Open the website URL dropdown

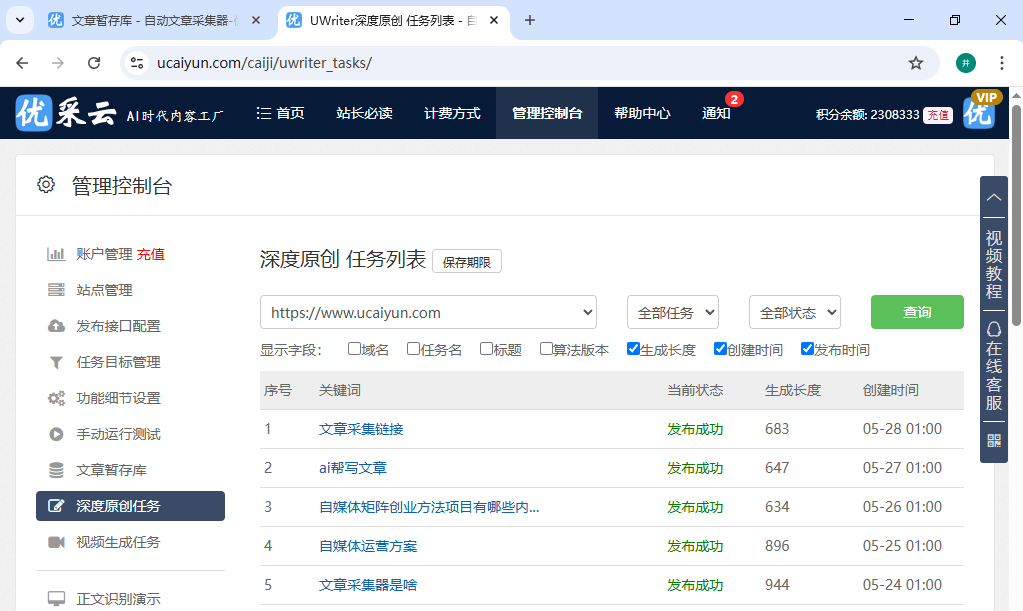[x=428, y=312]
